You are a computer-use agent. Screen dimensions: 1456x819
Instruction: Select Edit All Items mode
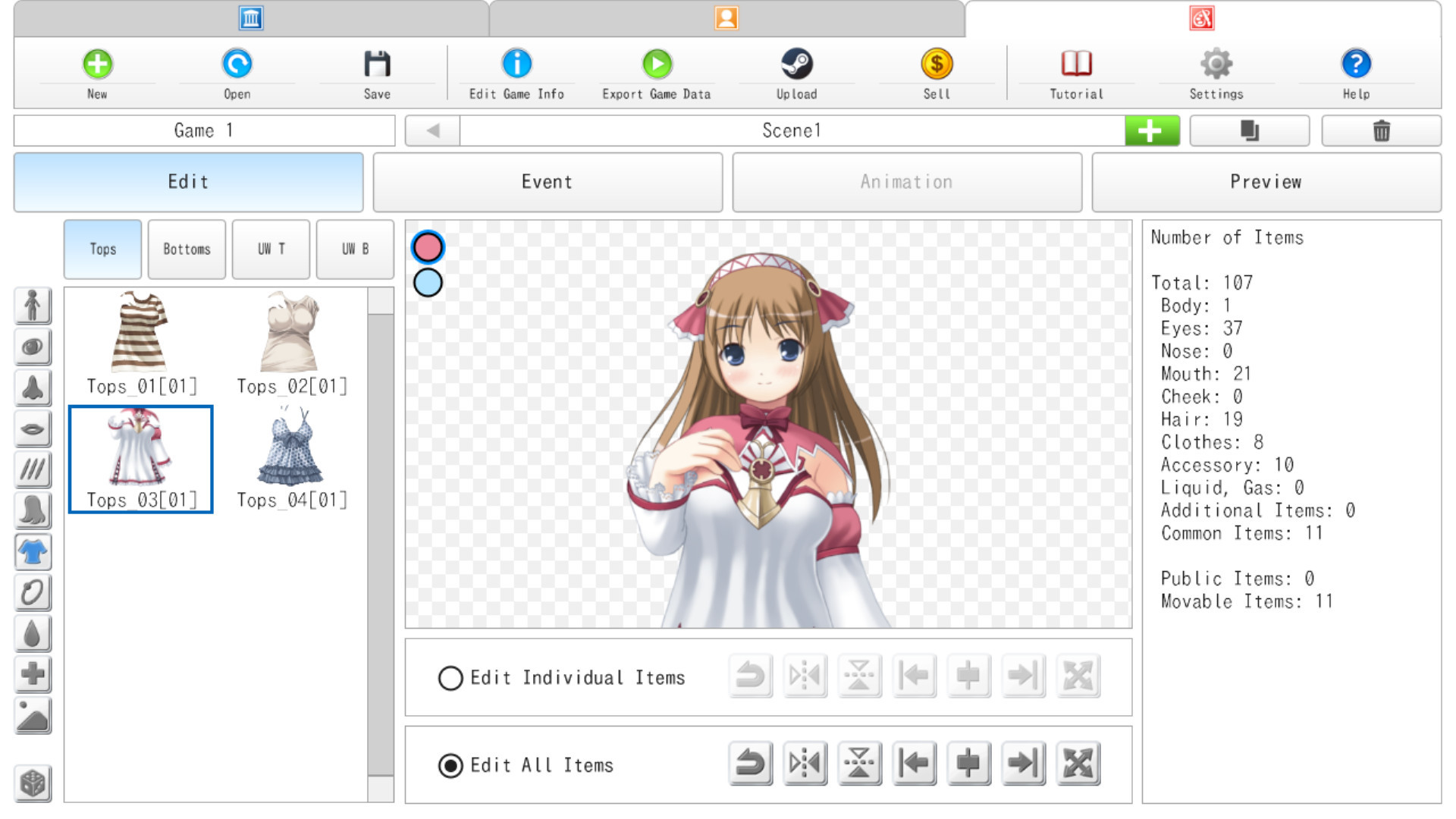click(x=451, y=765)
